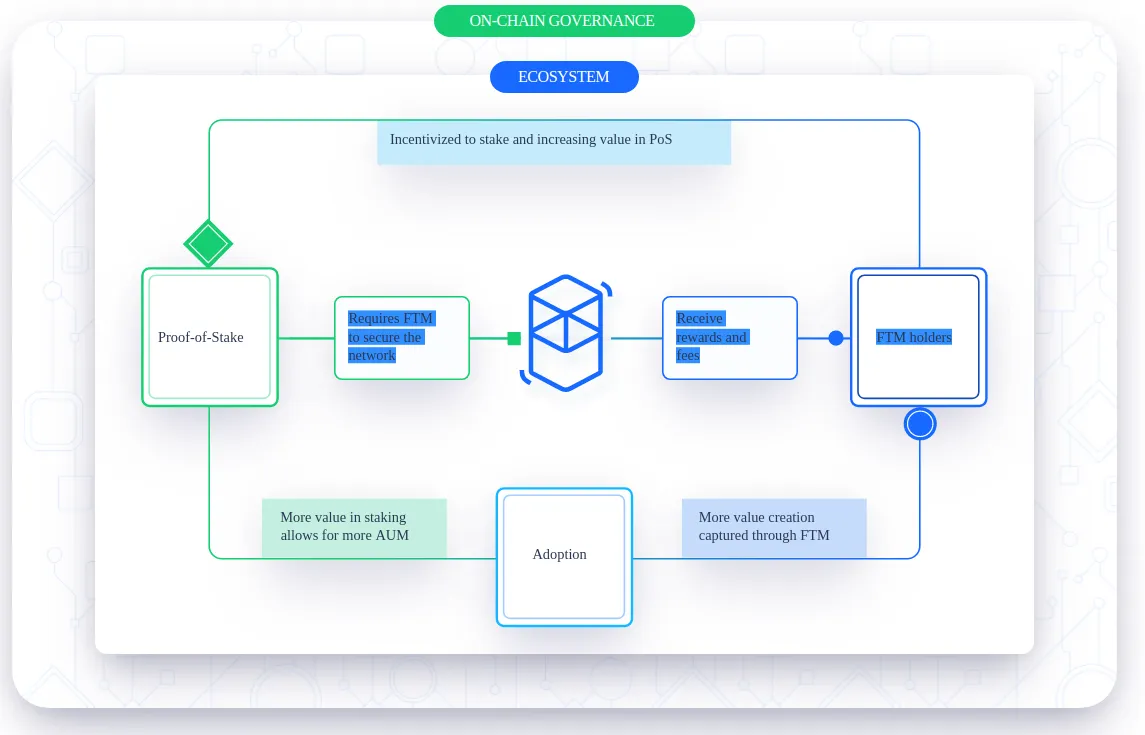
Task: Click the small green square connector
Action: tap(514, 338)
